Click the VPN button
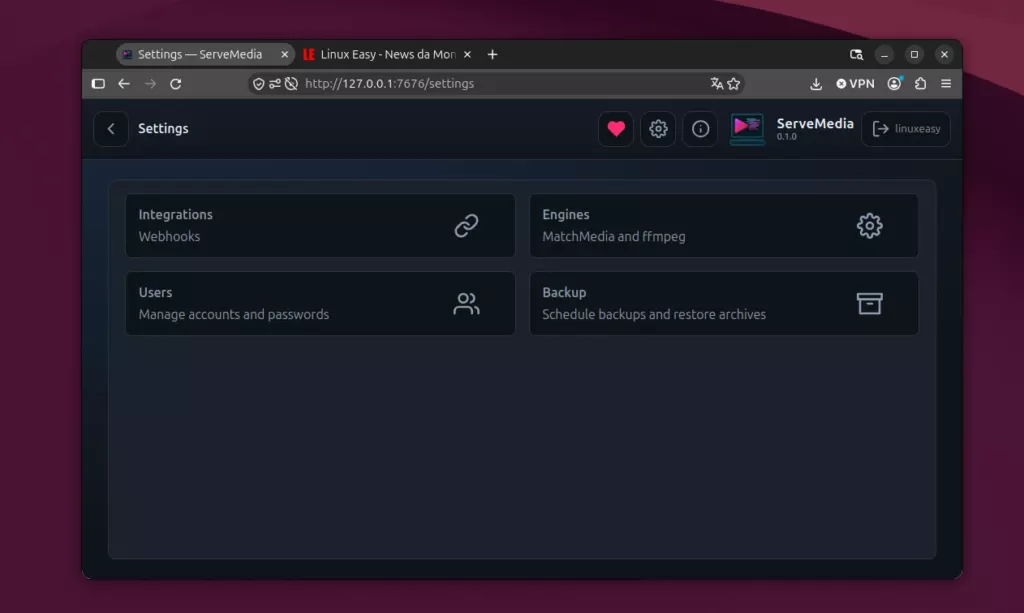The height and width of the screenshot is (613, 1024). coord(855,84)
